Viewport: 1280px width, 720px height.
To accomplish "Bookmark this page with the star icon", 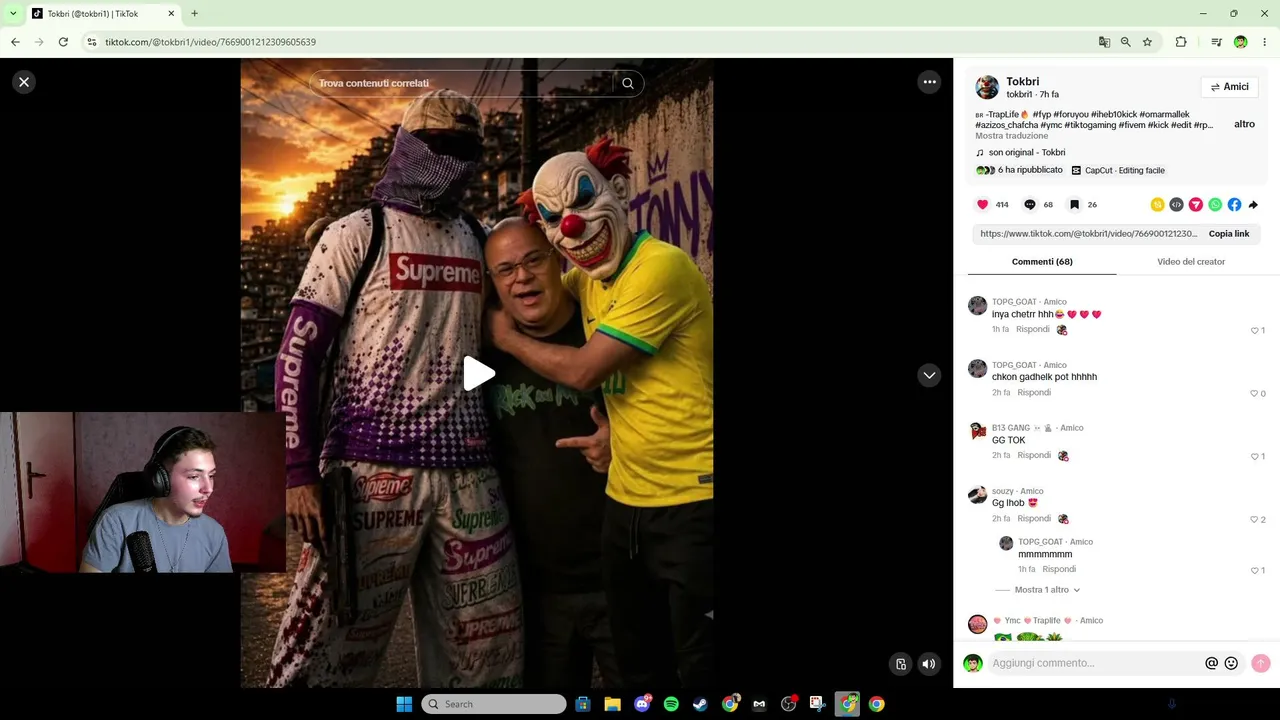I will click(1147, 42).
